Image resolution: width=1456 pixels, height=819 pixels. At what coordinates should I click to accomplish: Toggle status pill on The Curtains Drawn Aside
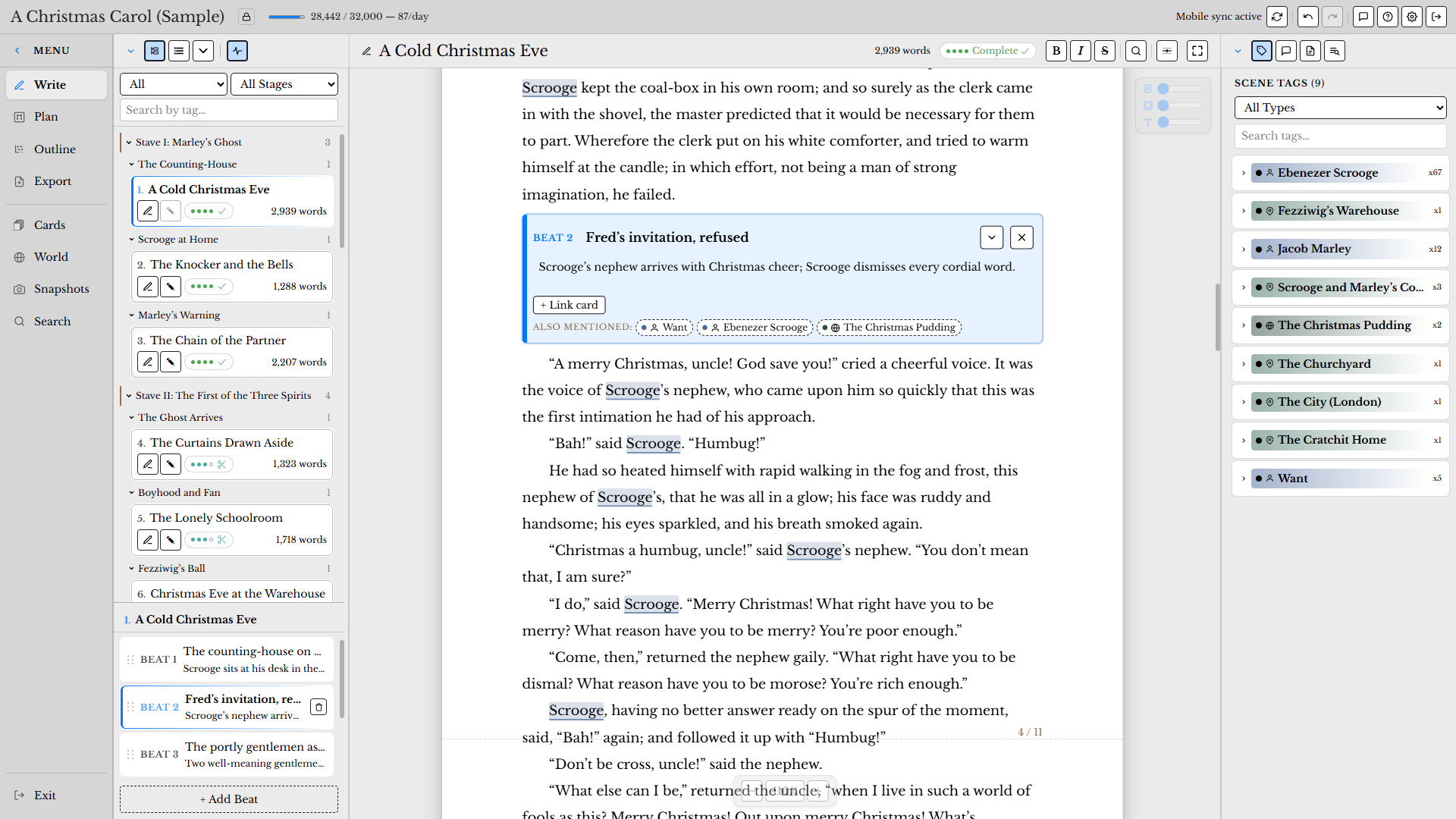point(209,463)
